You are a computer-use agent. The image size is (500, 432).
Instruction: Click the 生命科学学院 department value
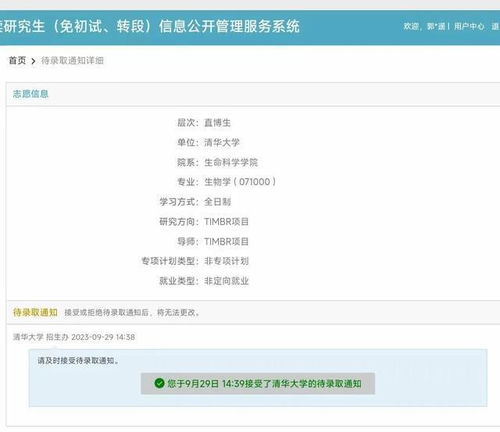(x=231, y=162)
